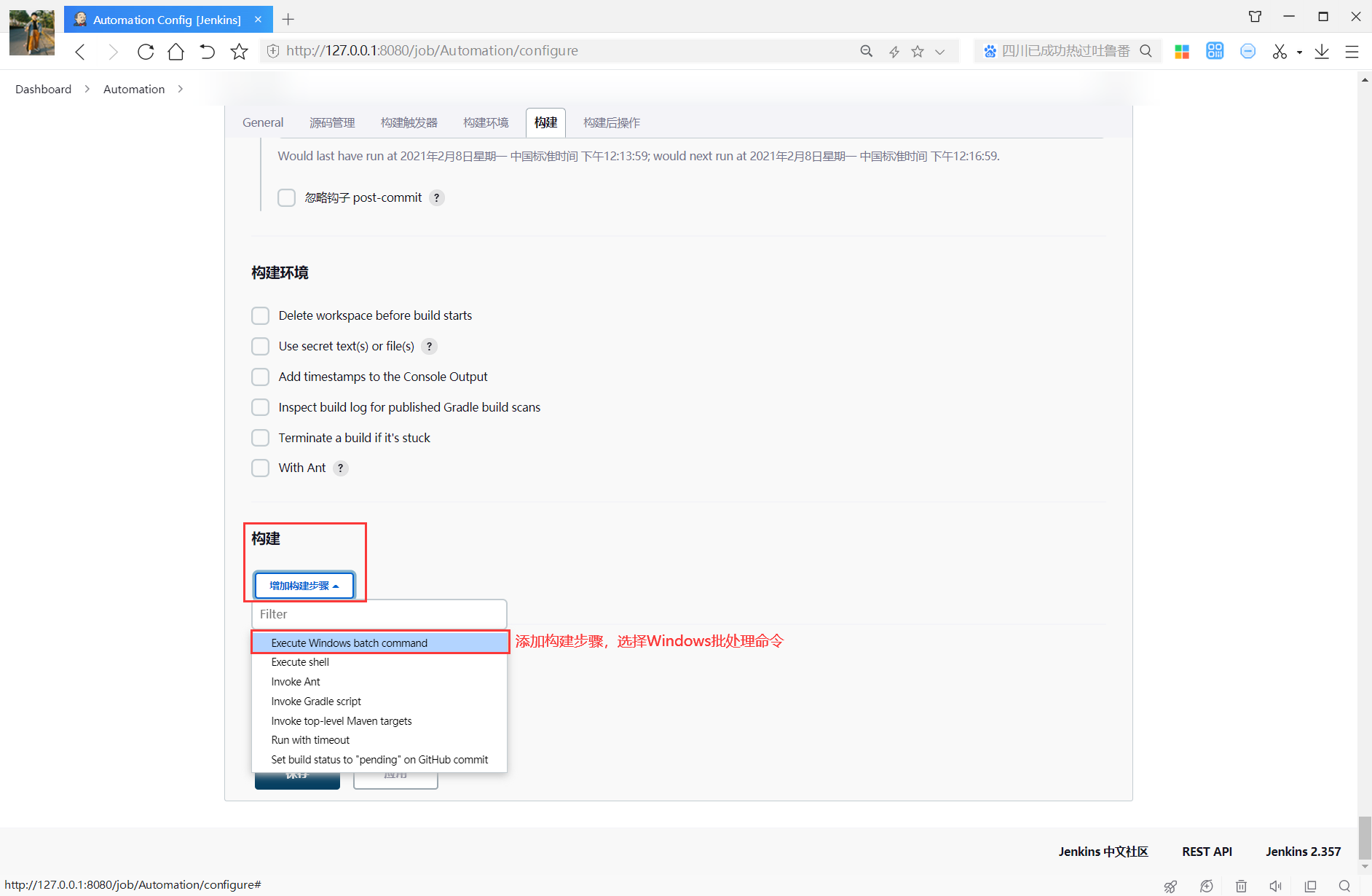Click the undo/restore closed tab icon
This screenshot has height=896, width=1372.
pos(208,51)
